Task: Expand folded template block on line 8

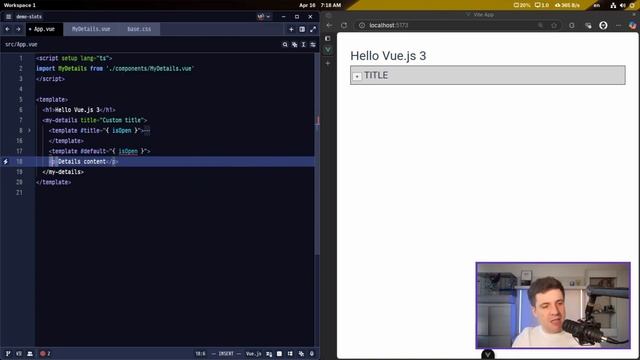Action: point(29,131)
